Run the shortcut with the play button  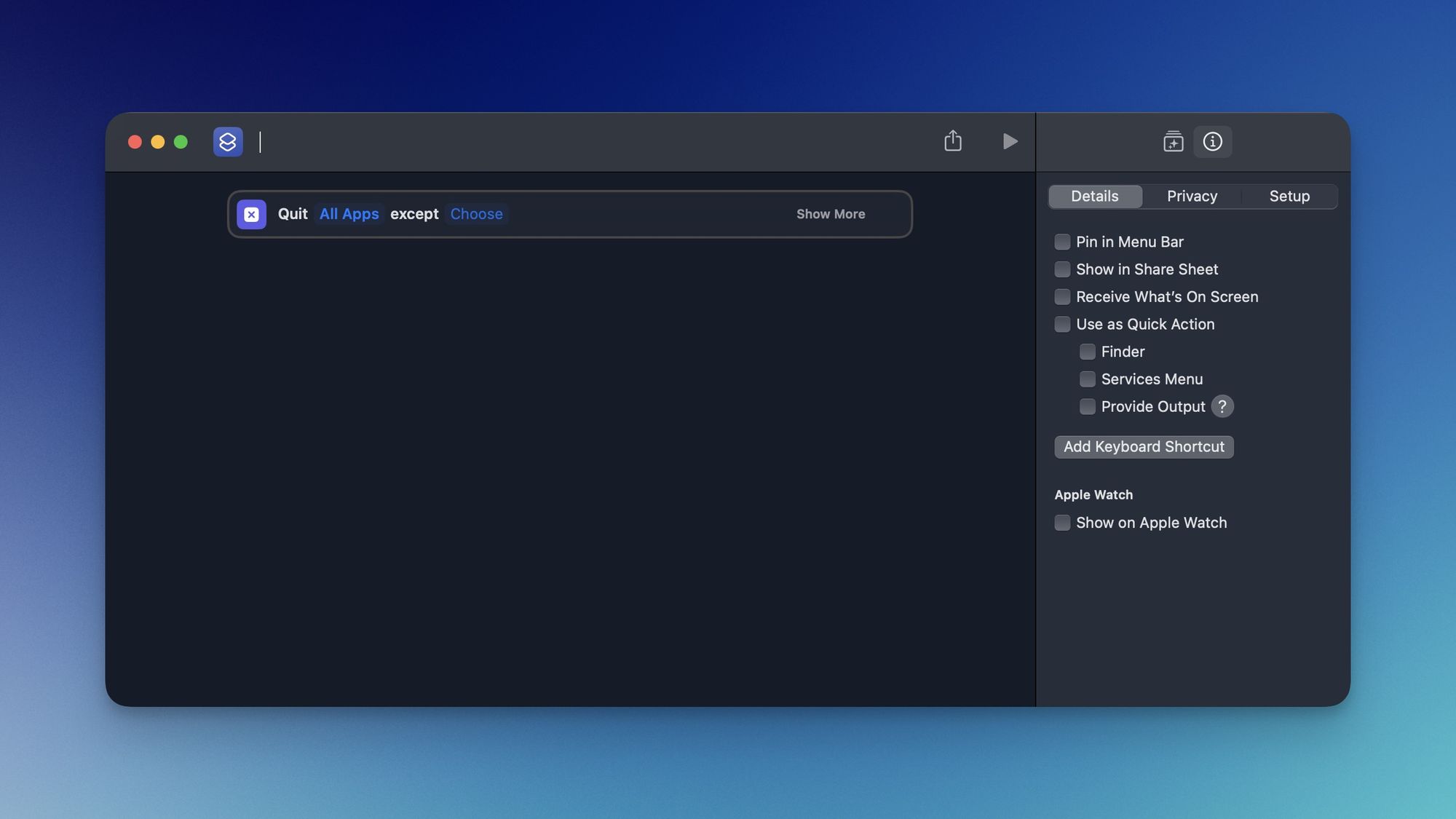pyautogui.click(x=1010, y=141)
